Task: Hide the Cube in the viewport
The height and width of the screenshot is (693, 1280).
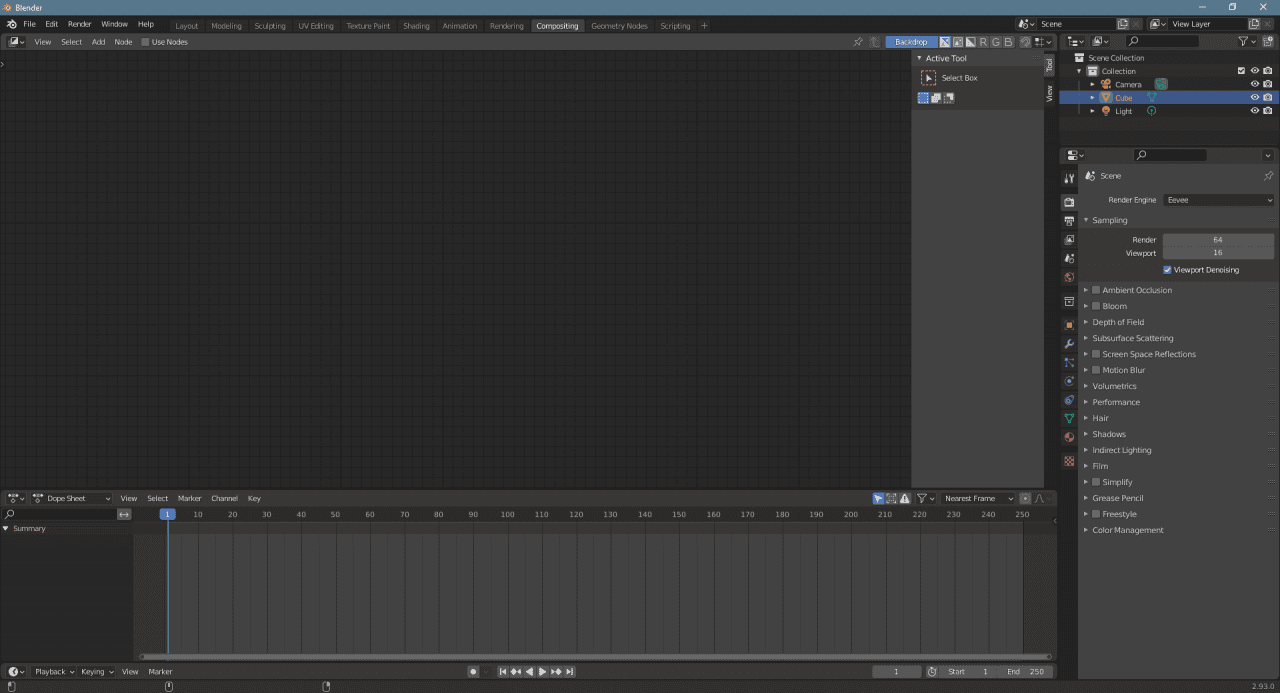Action: pos(1255,97)
